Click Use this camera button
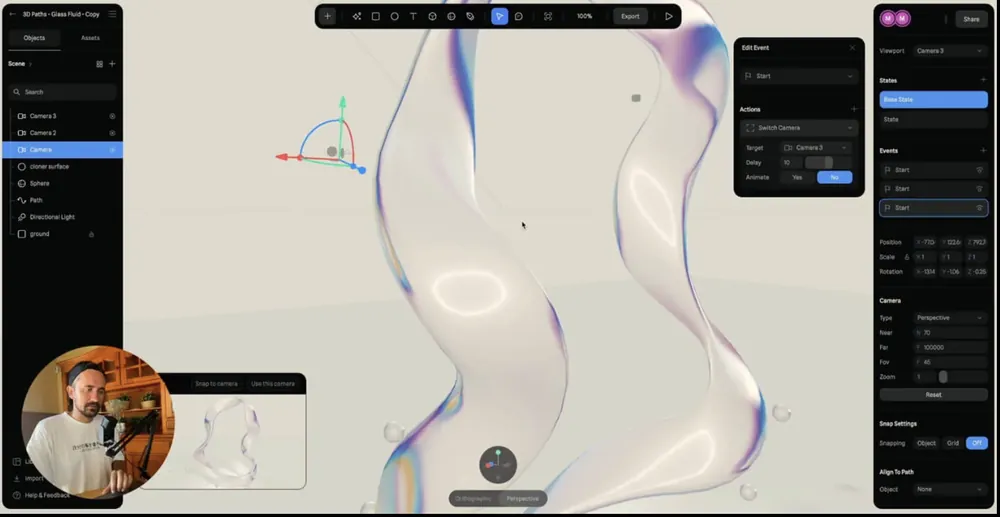This screenshot has width=1000, height=517. [x=273, y=384]
